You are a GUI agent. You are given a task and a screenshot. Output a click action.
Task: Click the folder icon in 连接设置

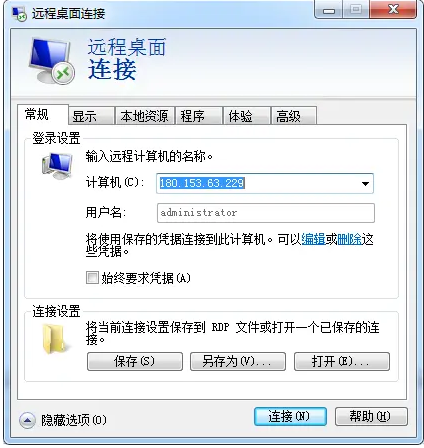(53, 339)
